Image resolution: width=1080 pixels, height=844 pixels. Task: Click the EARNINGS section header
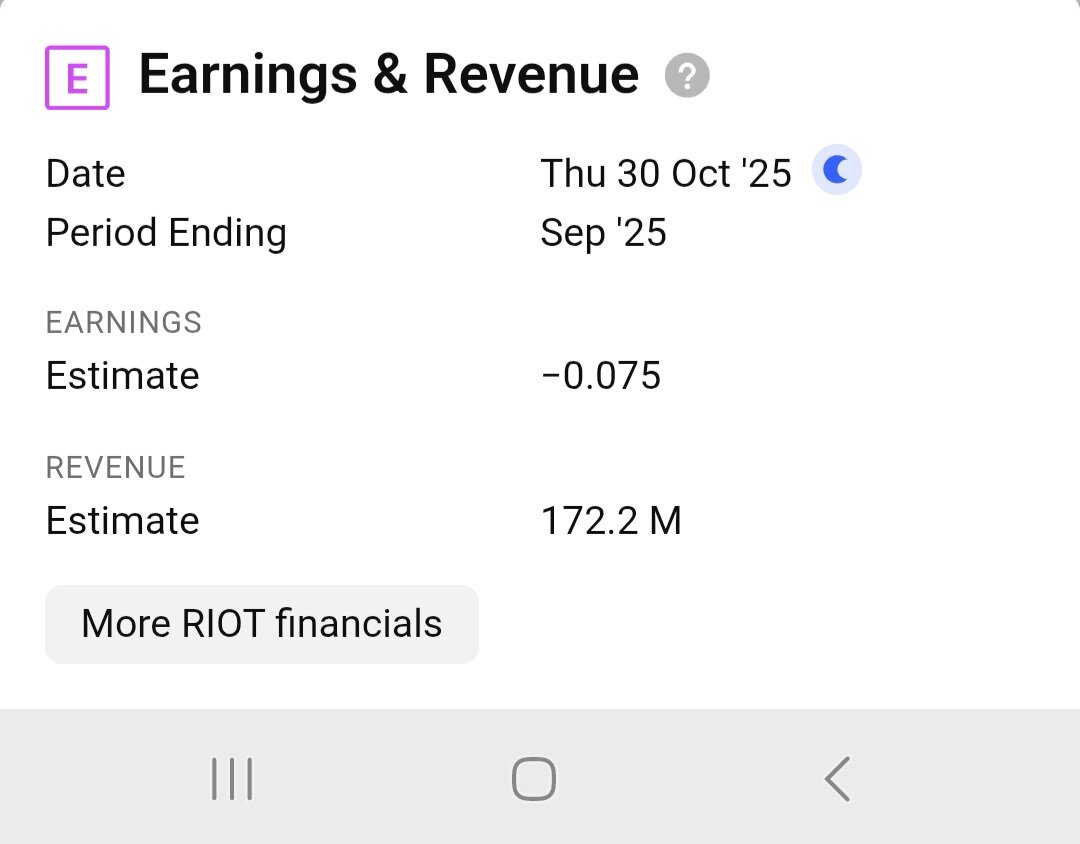[124, 322]
